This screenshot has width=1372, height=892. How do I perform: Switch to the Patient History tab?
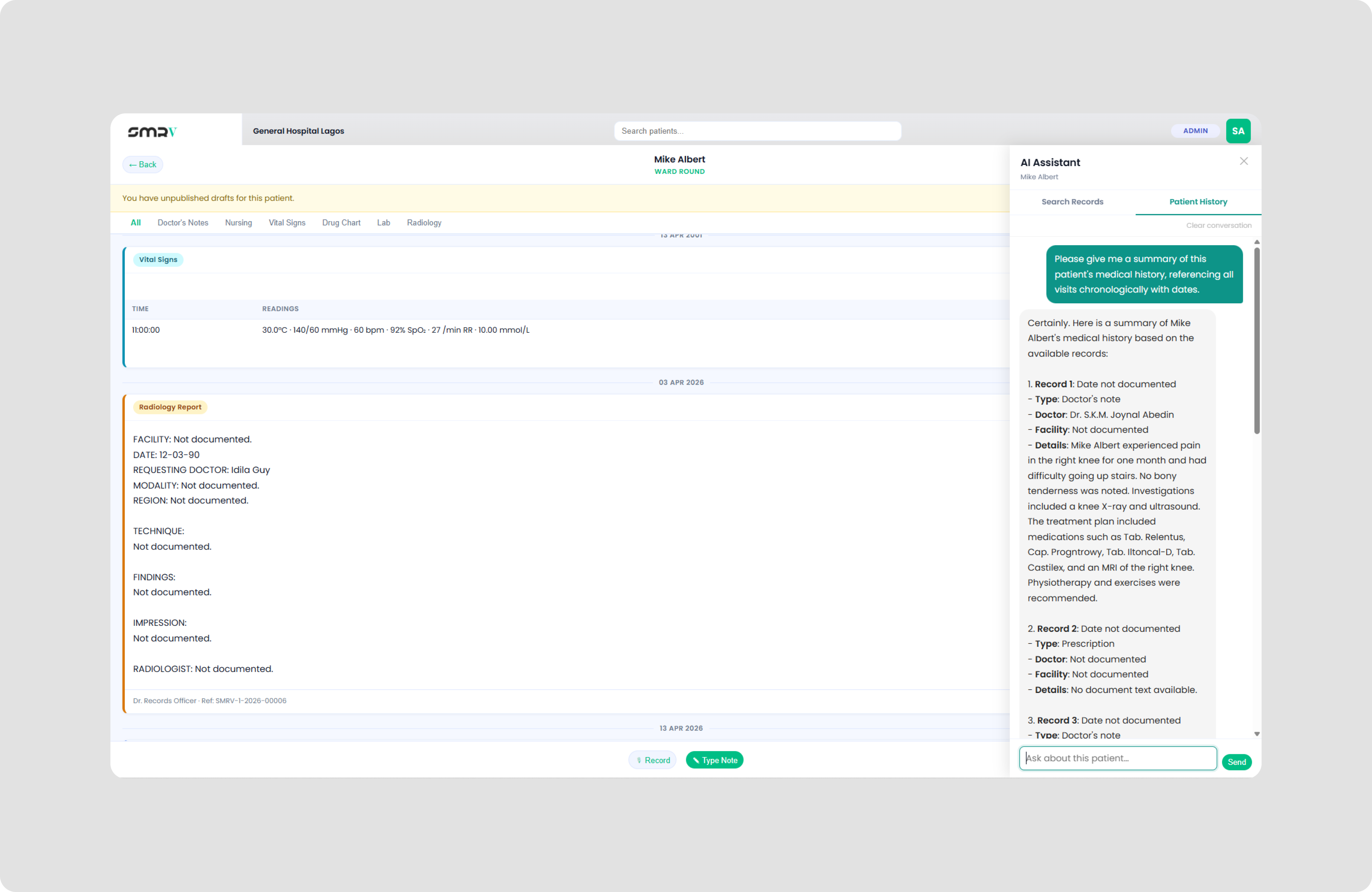tap(1198, 202)
